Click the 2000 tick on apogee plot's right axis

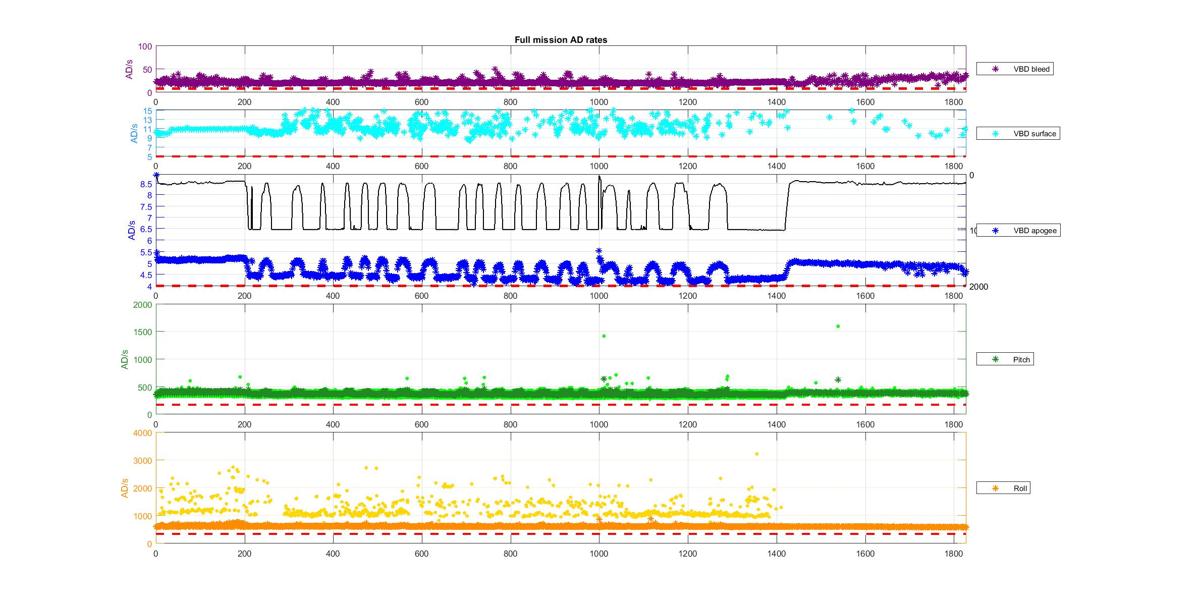pos(979,286)
